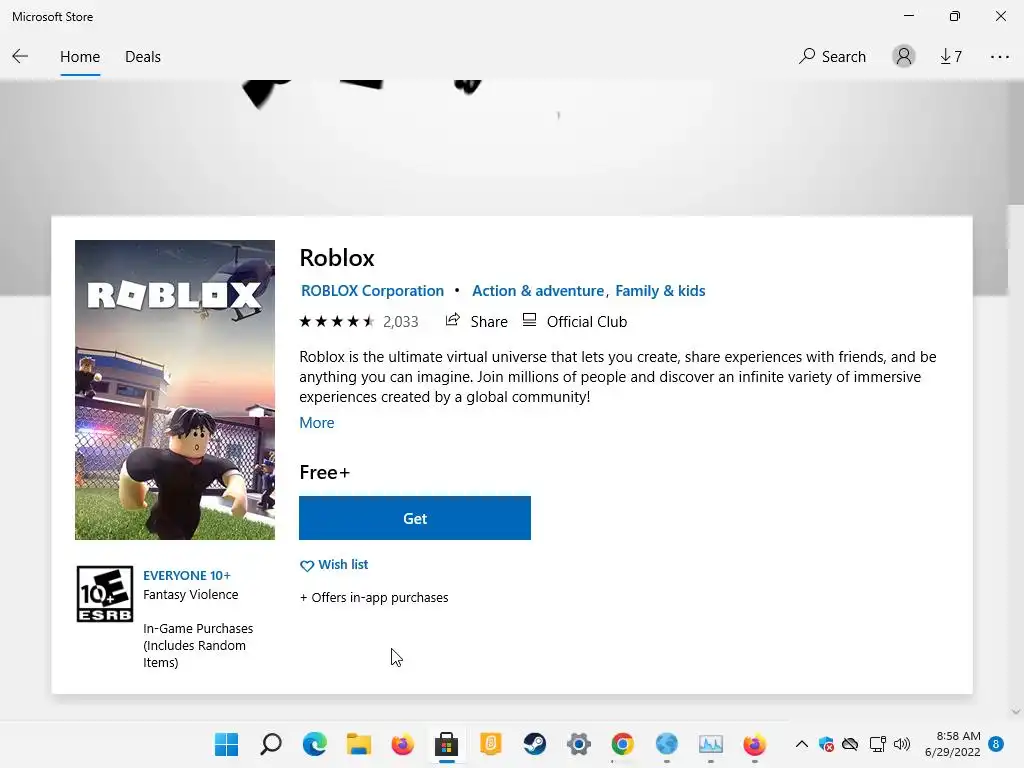
Task: Minimize the Microsoft Store window
Action: [908, 16]
